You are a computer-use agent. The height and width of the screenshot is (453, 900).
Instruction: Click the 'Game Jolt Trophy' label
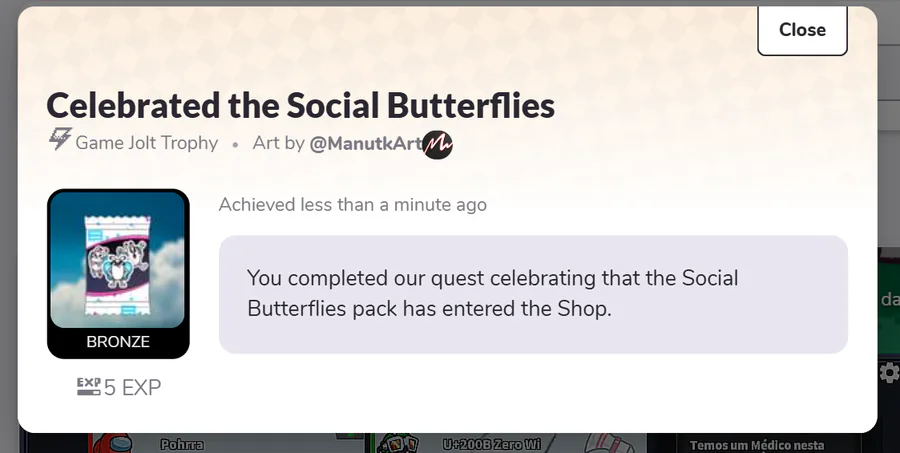146,143
